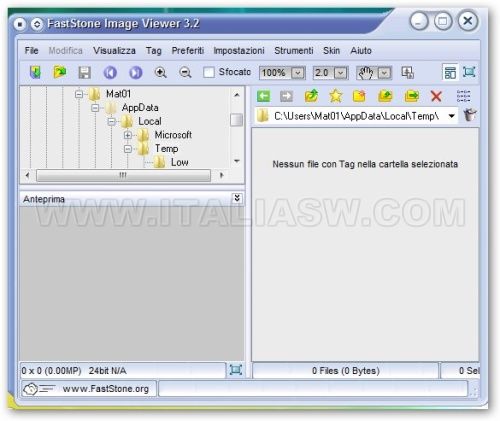Open the Impostazioni menu
The height and width of the screenshot is (421, 500).
pyautogui.click(x=239, y=51)
